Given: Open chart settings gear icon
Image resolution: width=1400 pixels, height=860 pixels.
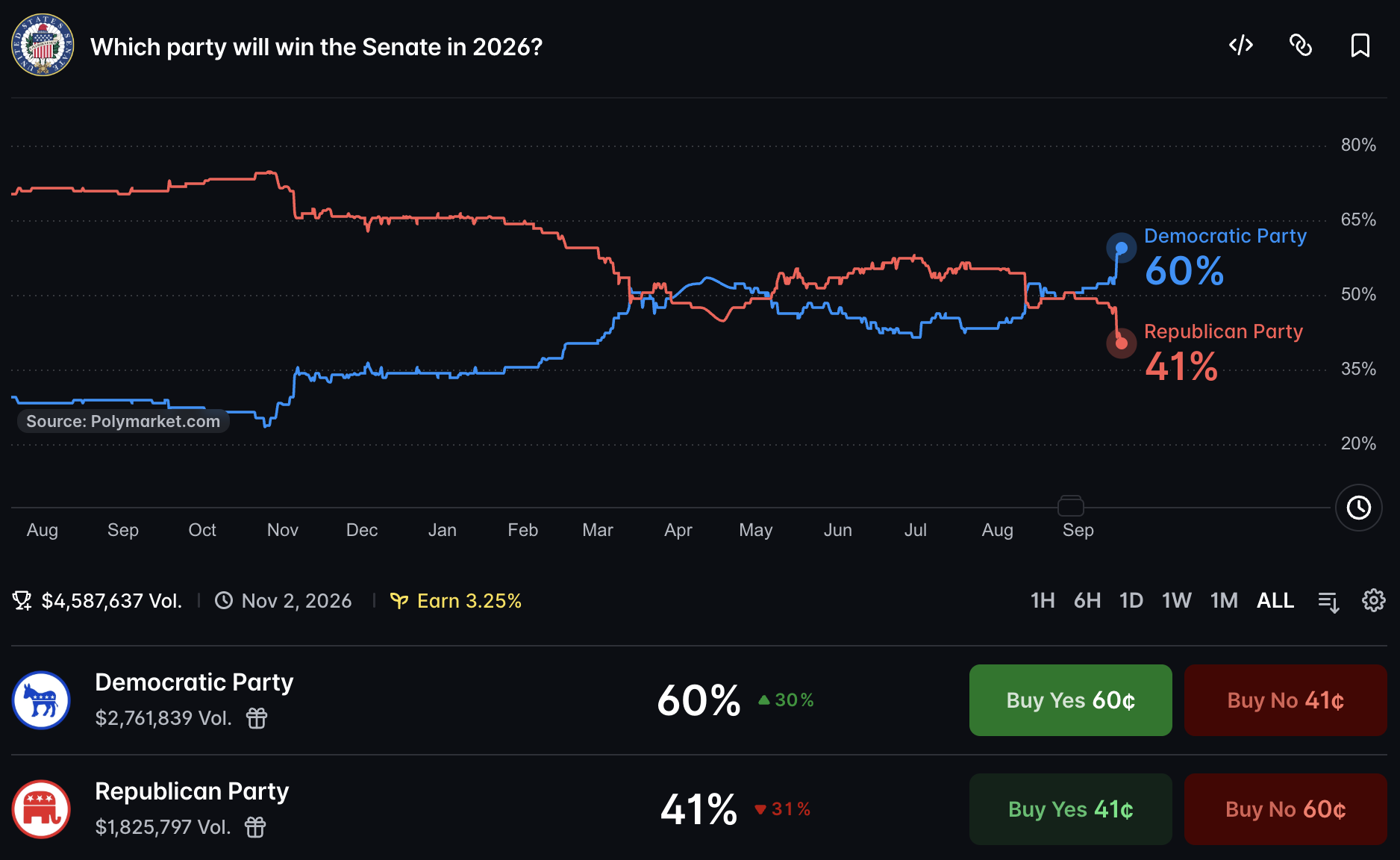Looking at the screenshot, I should [x=1373, y=600].
